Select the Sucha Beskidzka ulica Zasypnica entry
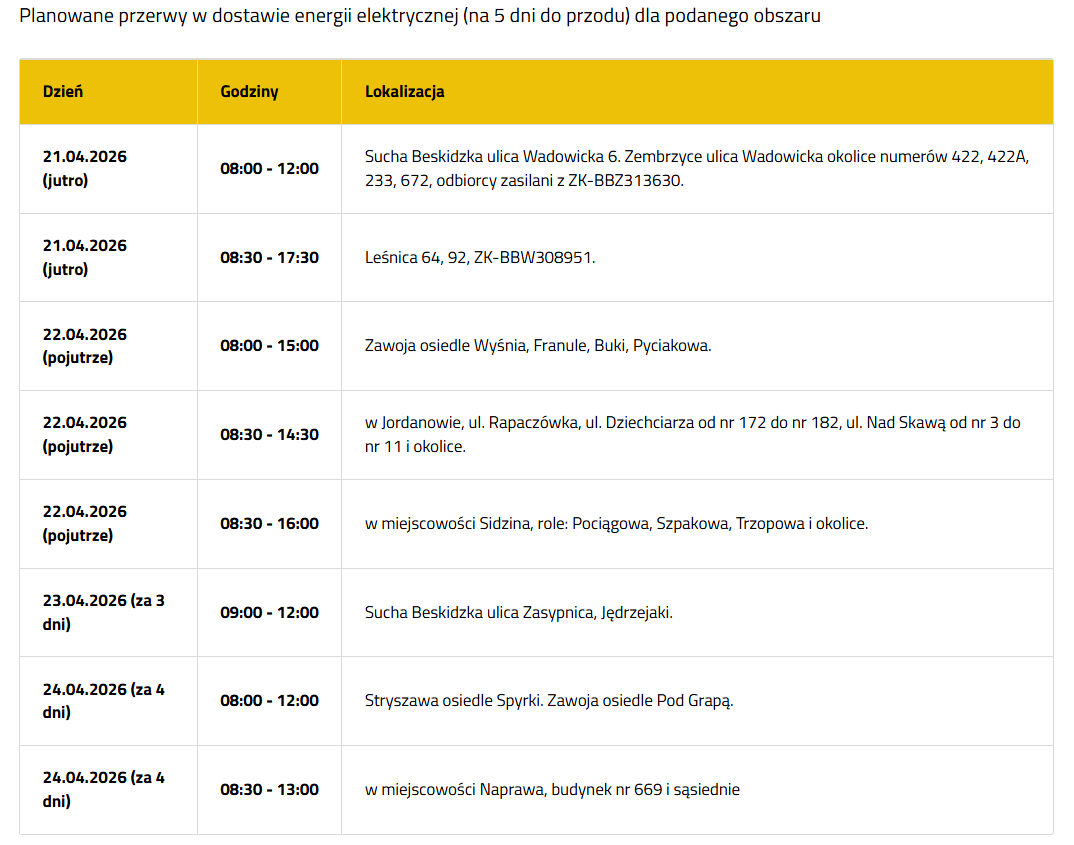The width and height of the screenshot is (1074, 845). coord(518,613)
